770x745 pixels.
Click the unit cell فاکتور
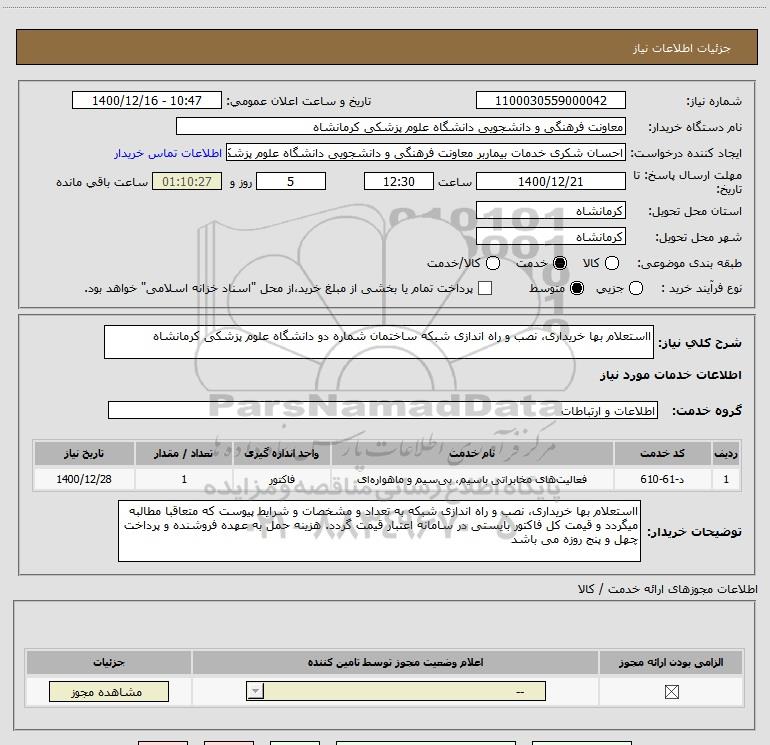click(282, 479)
